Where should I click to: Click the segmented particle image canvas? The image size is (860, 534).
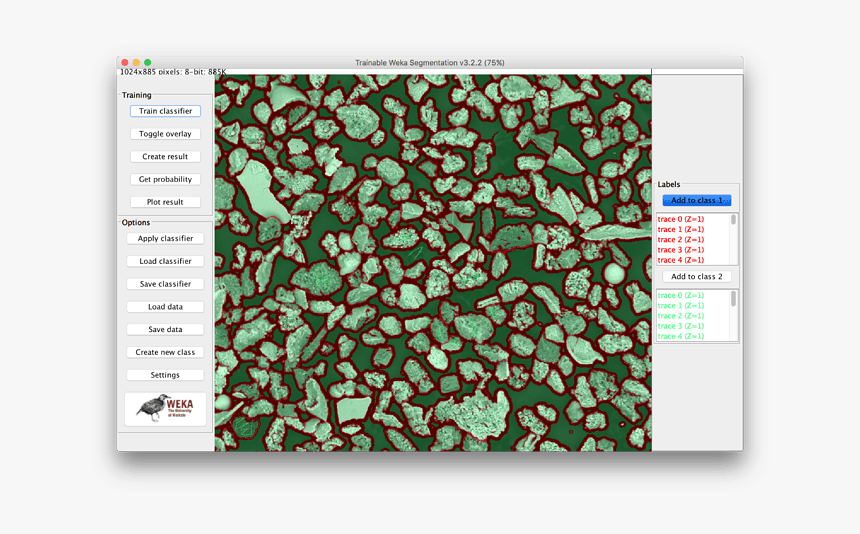click(x=433, y=263)
